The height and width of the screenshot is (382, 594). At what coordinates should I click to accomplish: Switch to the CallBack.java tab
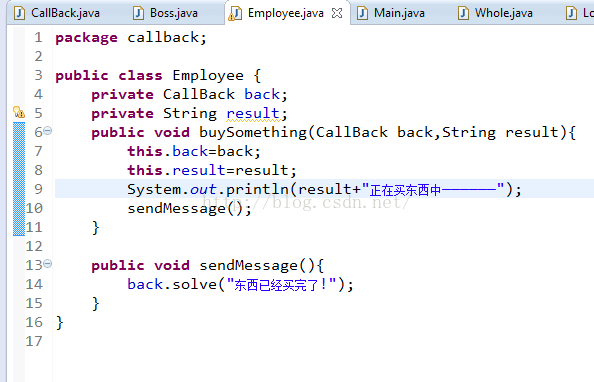pyautogui.click(x=57, y=13)
